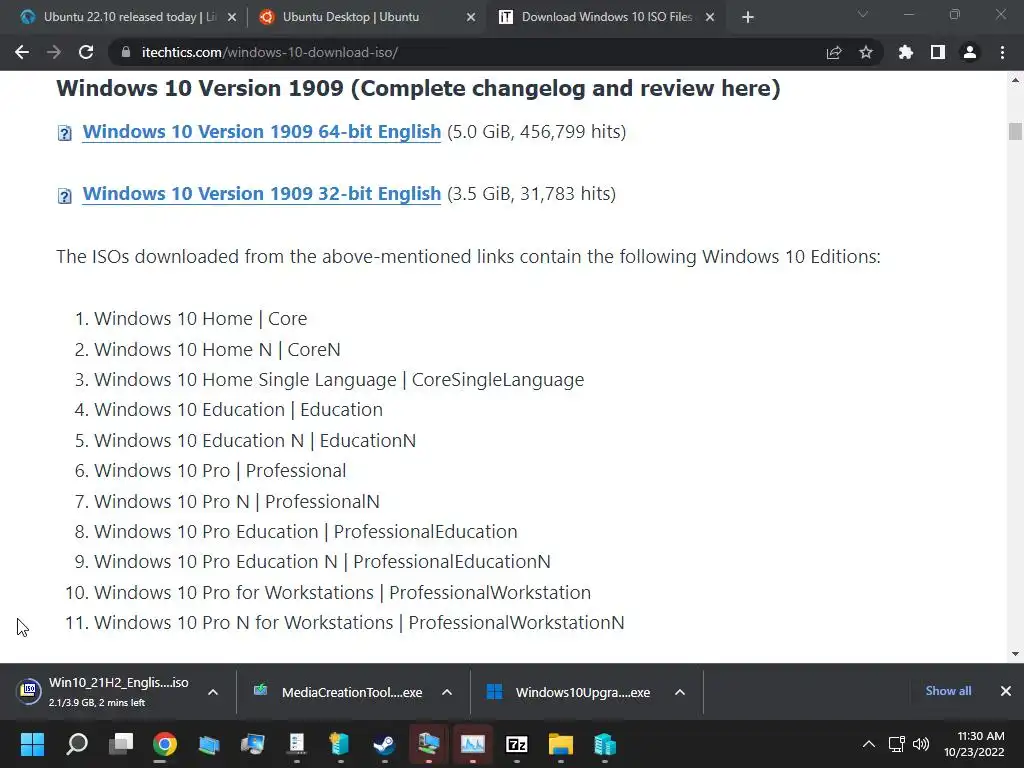This screenshot has height=768, width=1024.
Task: Close the Ubuntu 22.10 released today tab
Action: [232, 18]
